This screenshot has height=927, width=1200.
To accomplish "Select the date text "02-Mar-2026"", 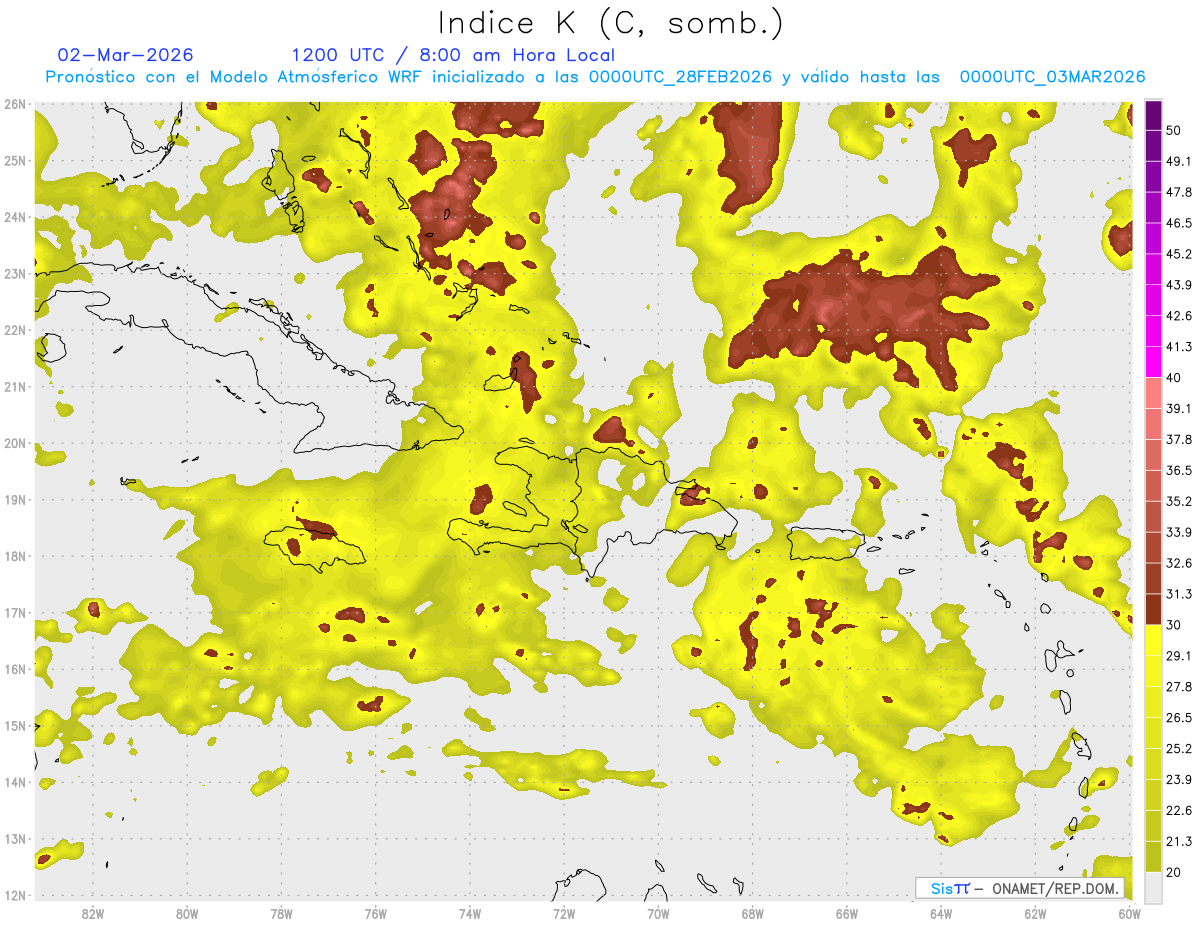I will point(126,55).
